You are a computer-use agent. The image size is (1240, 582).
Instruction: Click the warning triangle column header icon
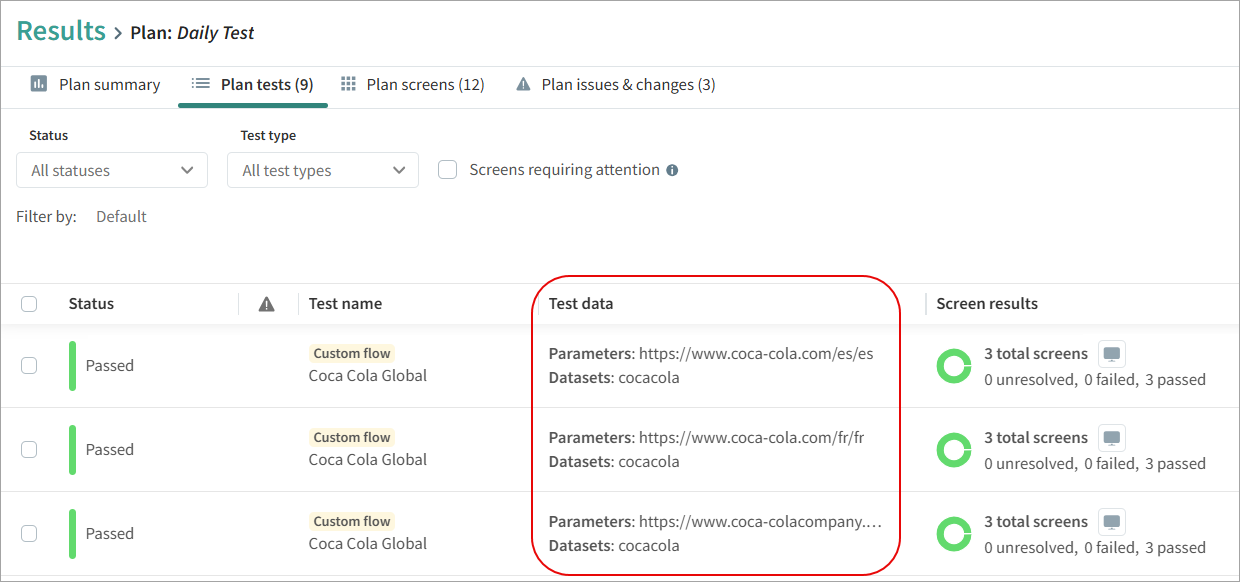[266, 304]
